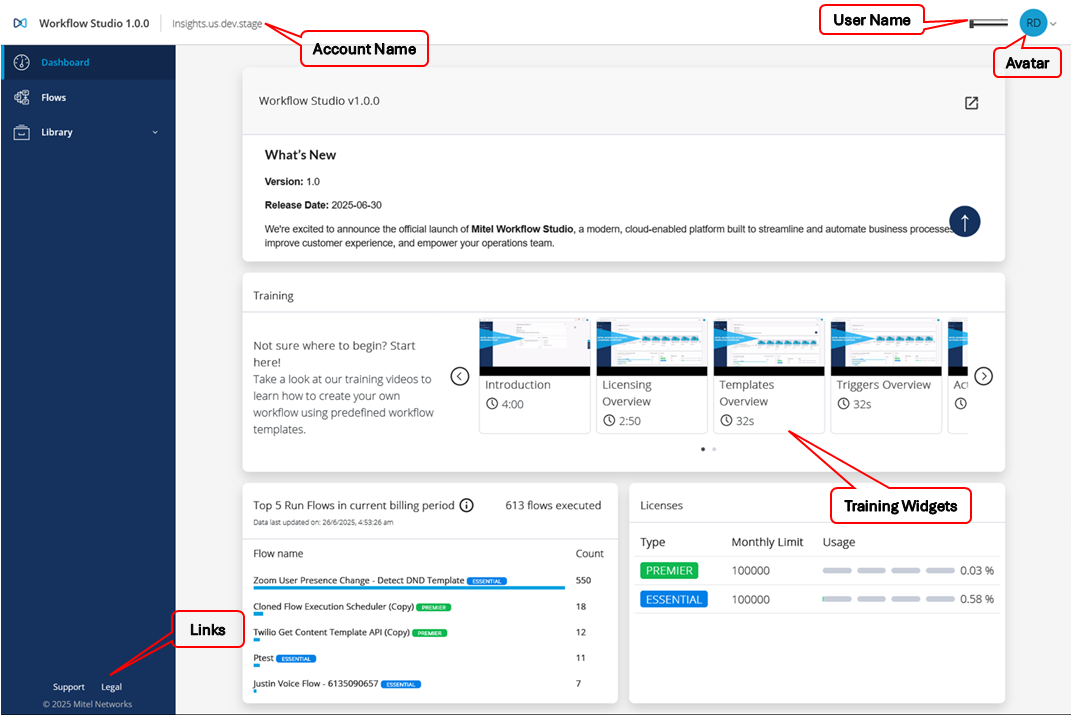Click the clock icon on Triggers Overview card
1071x716 pixels.
pos(844,404)
